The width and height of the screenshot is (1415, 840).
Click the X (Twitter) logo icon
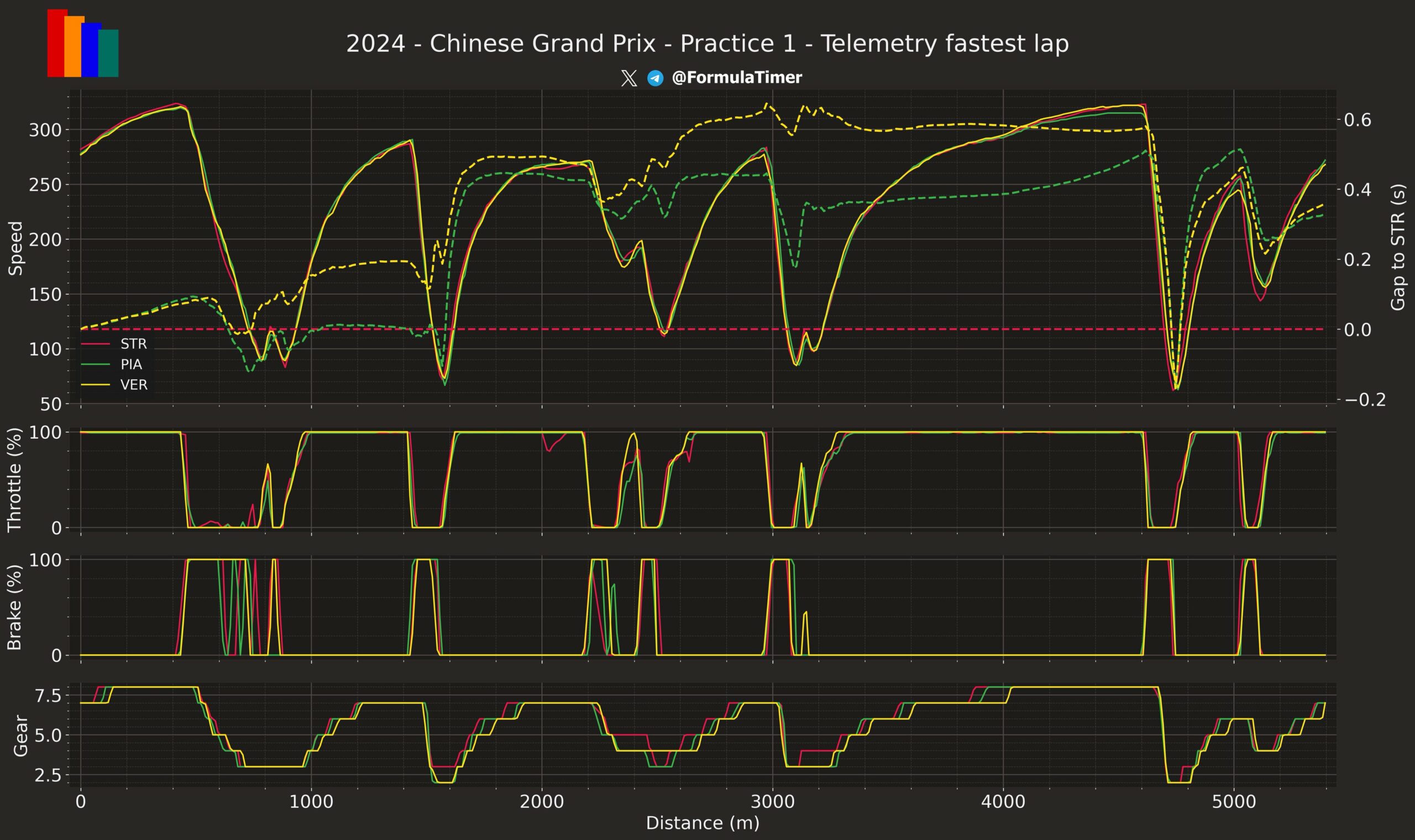[628, 78]
